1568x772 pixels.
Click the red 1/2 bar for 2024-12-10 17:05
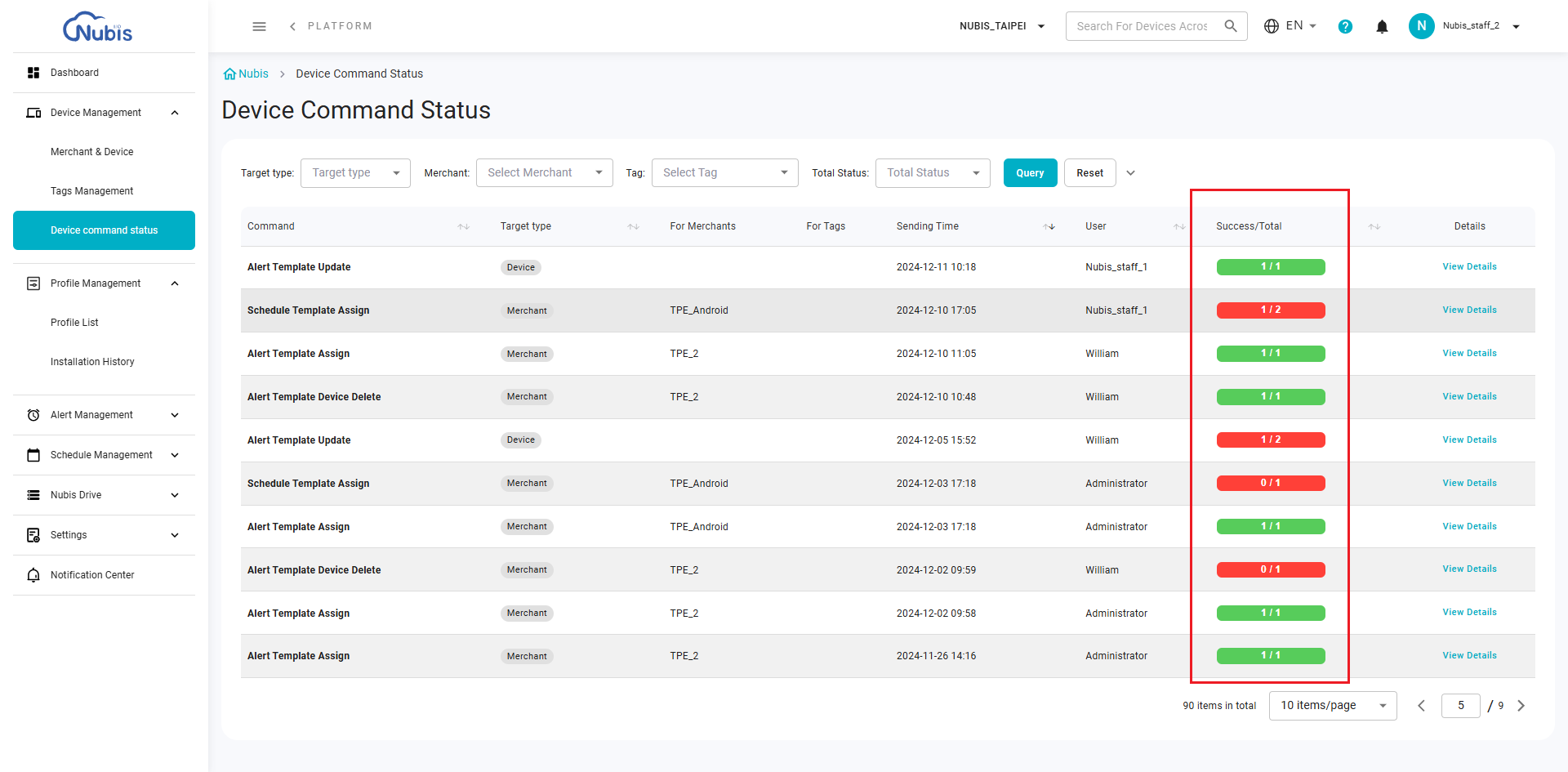[x=1271, y=310]
